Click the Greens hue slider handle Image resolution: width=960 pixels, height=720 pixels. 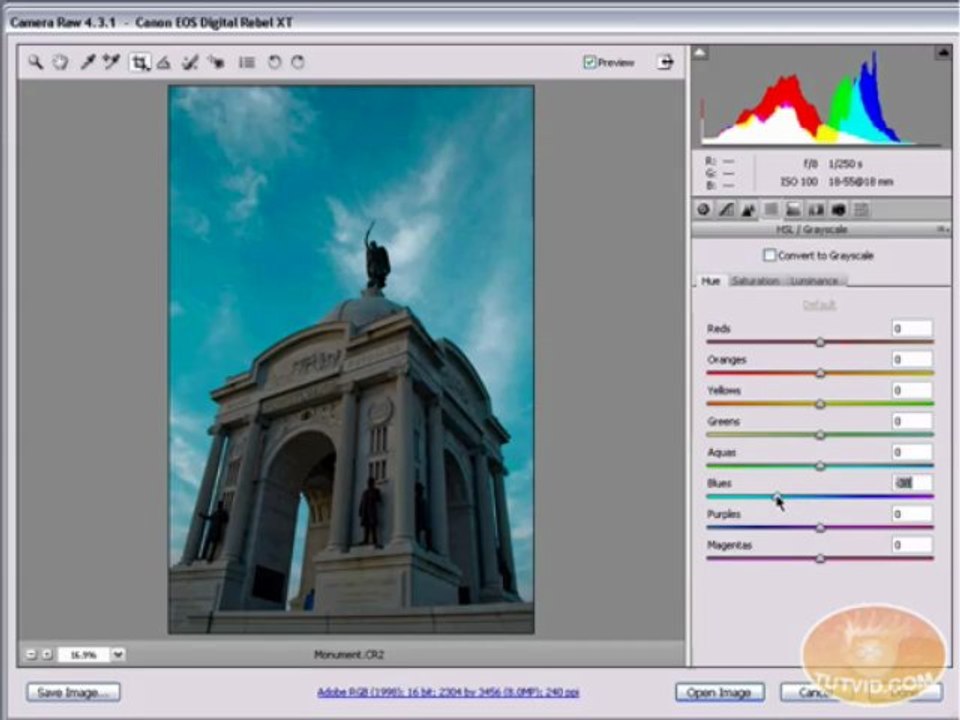coord(820,435)
